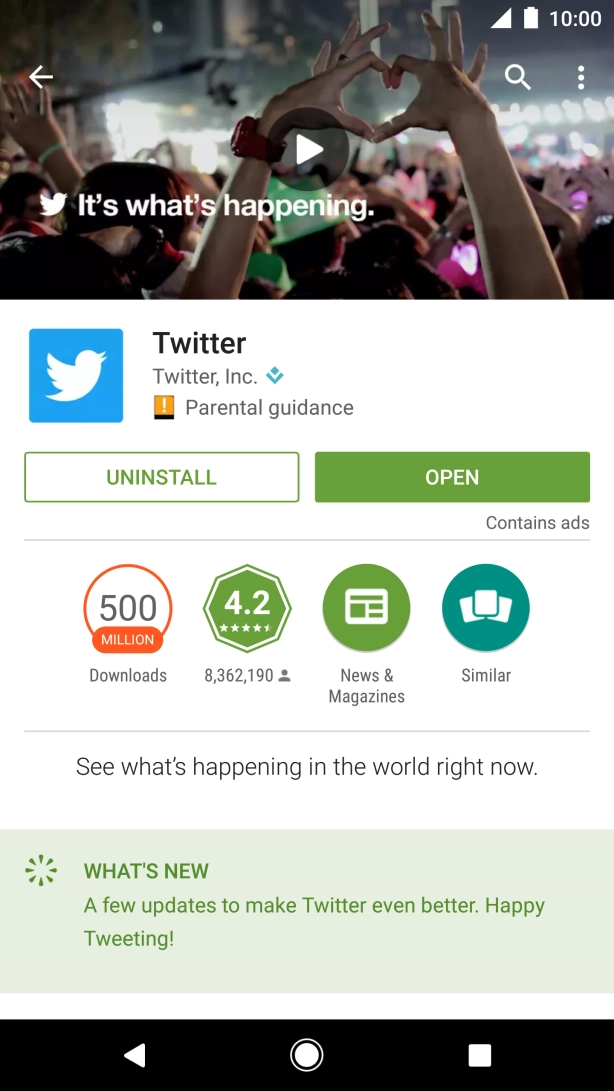Expand the app description text
The image size is (614, 1091).
(307, 767)
